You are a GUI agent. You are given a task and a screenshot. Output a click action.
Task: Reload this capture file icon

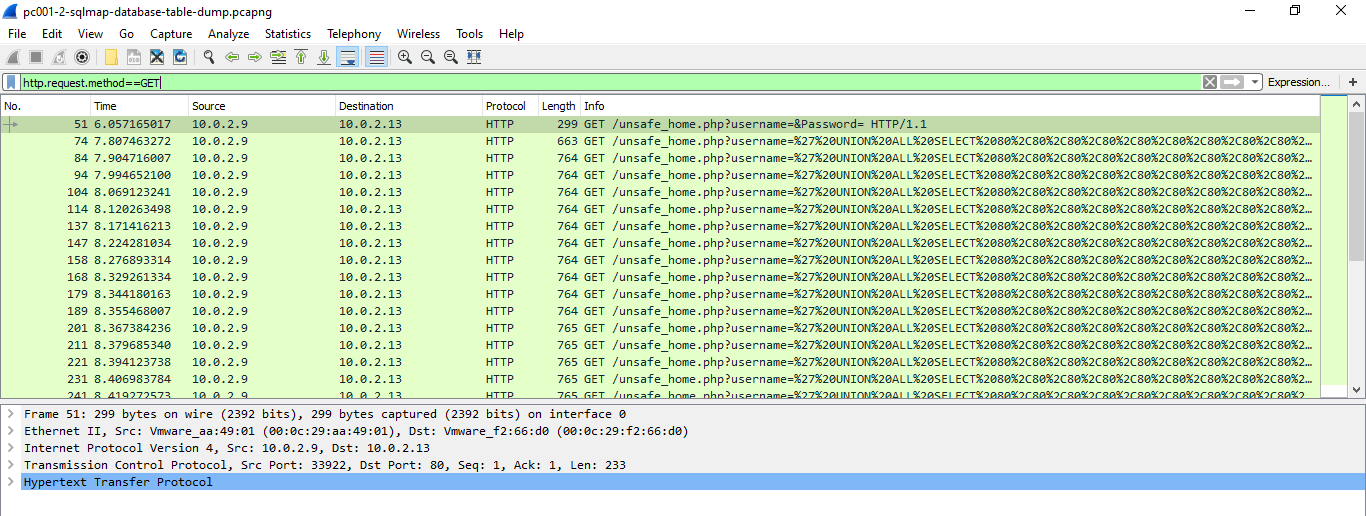click(180, 57)
